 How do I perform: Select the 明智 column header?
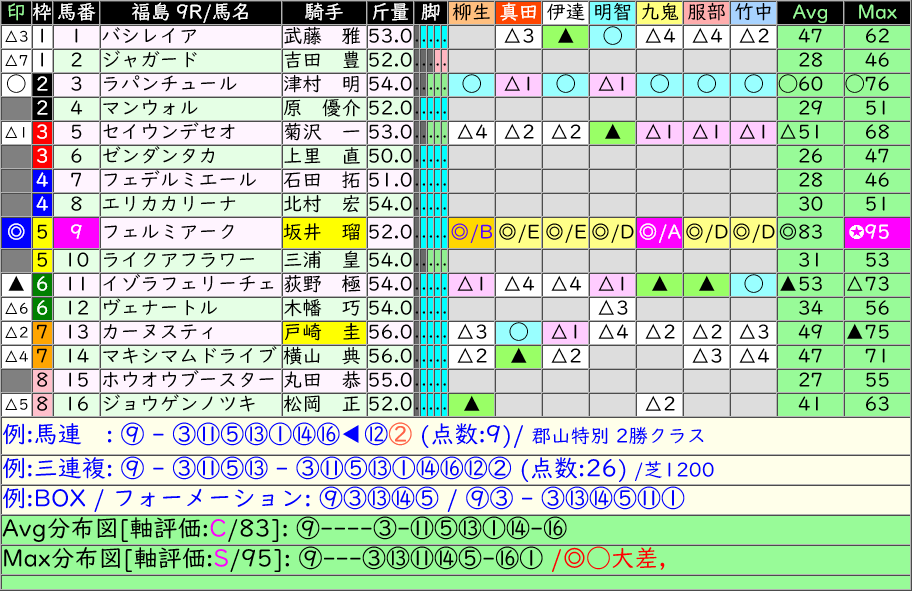(612, 12)
